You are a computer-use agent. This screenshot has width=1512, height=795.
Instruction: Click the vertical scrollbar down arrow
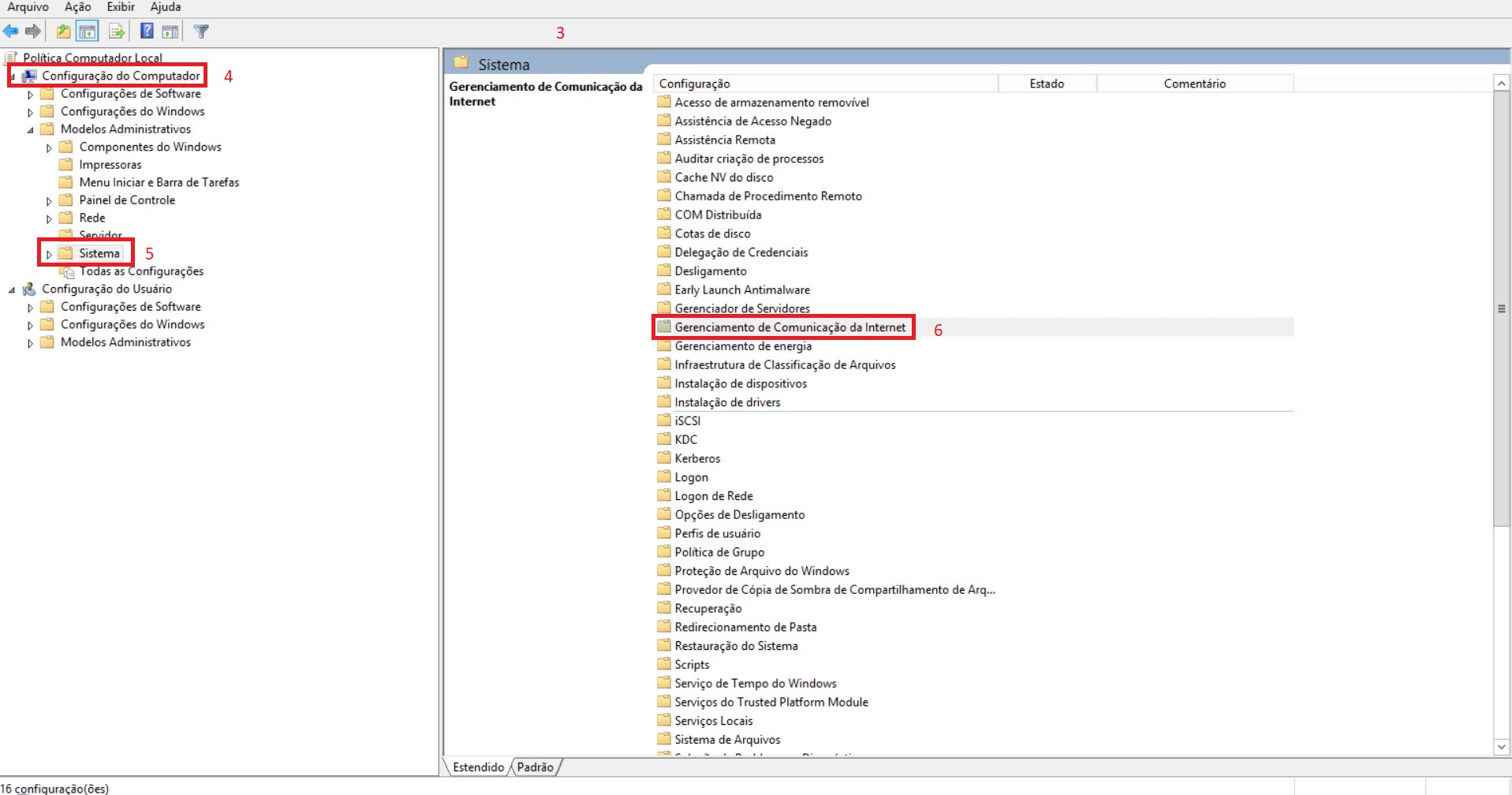click(x=1501, y=747)
